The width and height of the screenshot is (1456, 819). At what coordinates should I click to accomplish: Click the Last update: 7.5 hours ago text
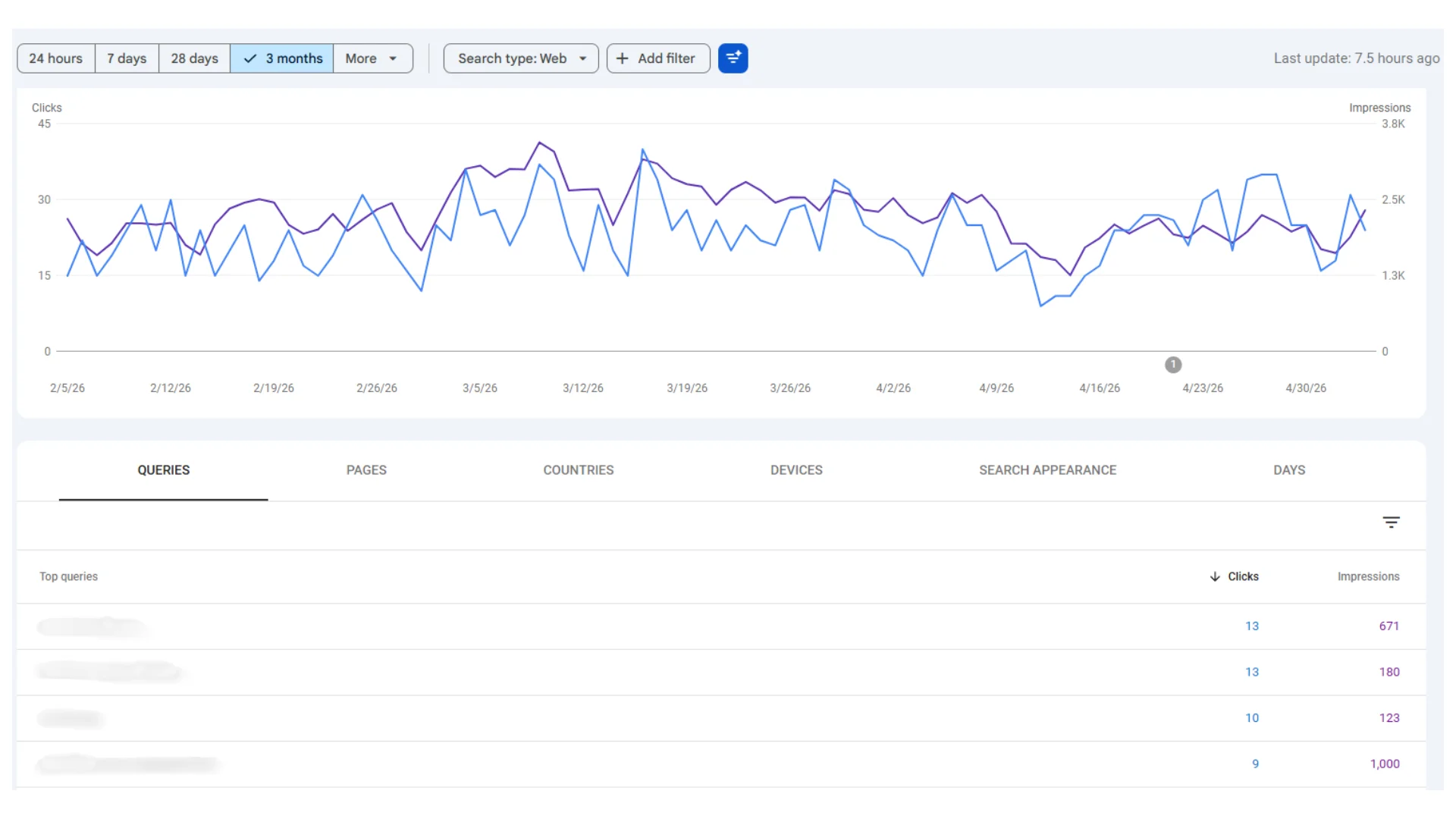[1356, 58]
